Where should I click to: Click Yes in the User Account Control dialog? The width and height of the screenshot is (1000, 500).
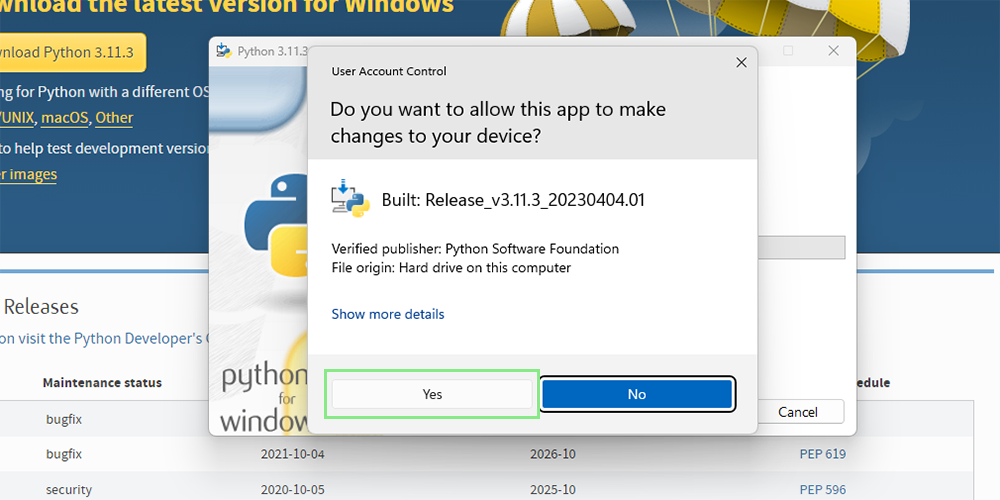432,394
